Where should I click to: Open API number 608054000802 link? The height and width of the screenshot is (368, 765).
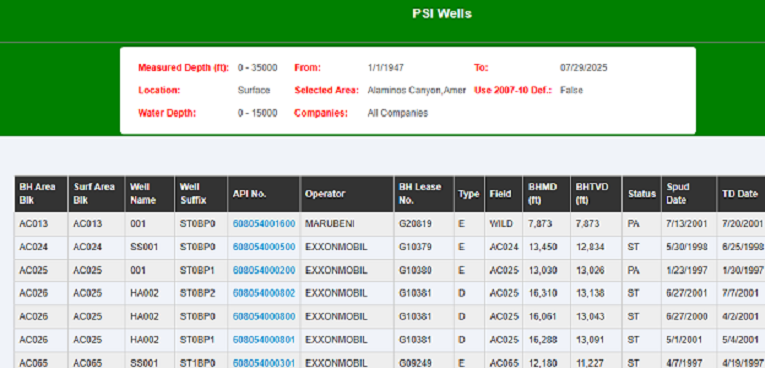[264, 293]
